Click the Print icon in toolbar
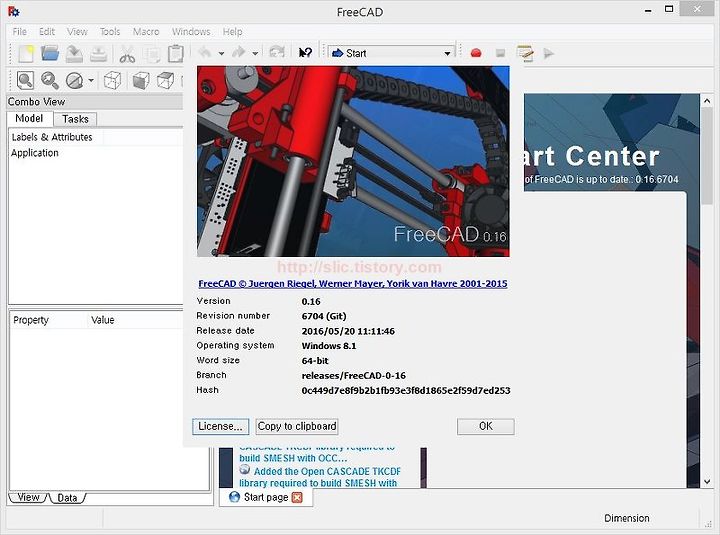 (99, 54)
